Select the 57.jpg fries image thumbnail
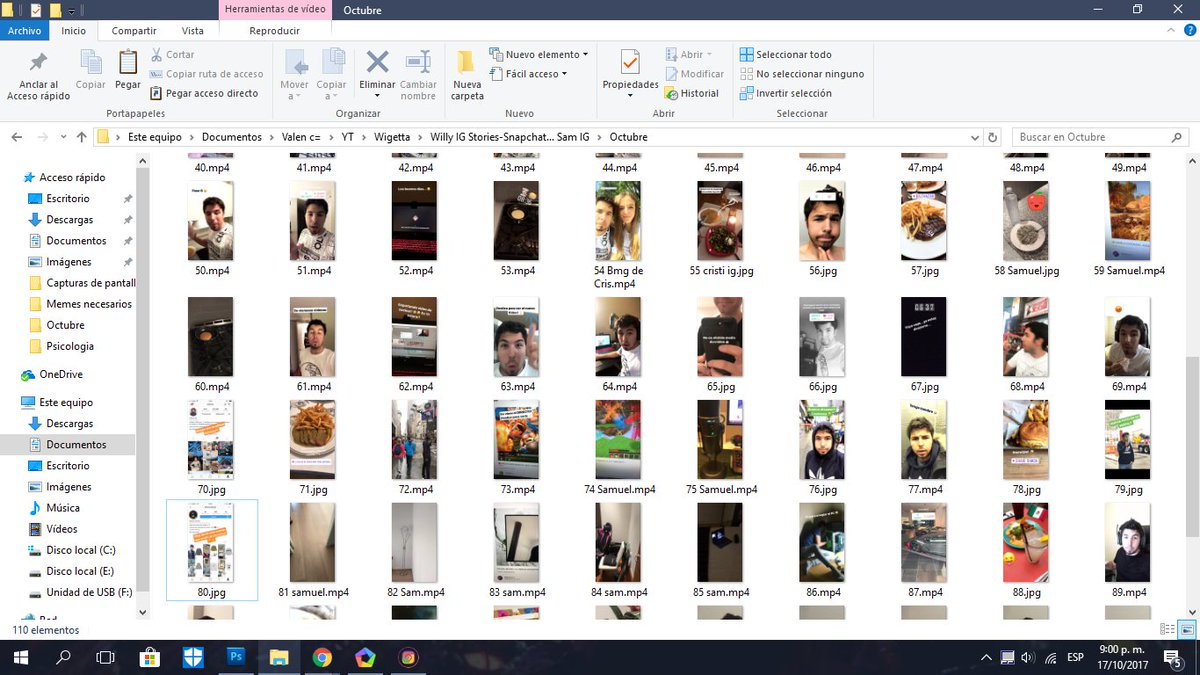 (924, 221)
